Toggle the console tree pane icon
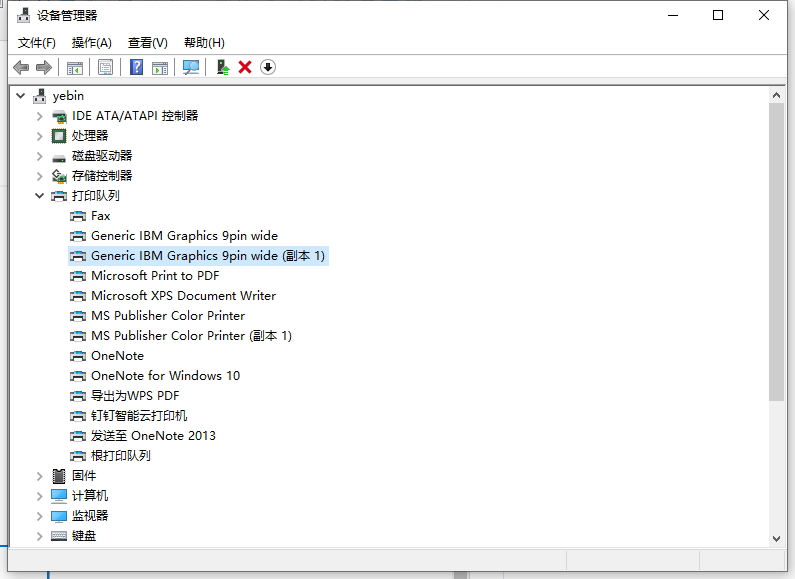This screenshot has height=579, width=795. [75, 67]
